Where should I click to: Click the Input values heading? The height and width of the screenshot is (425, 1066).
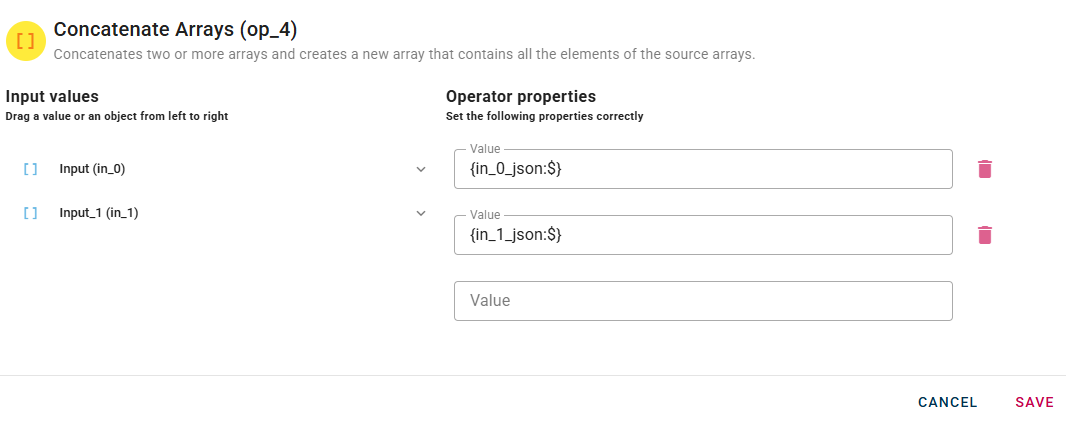tap(52, 97)
